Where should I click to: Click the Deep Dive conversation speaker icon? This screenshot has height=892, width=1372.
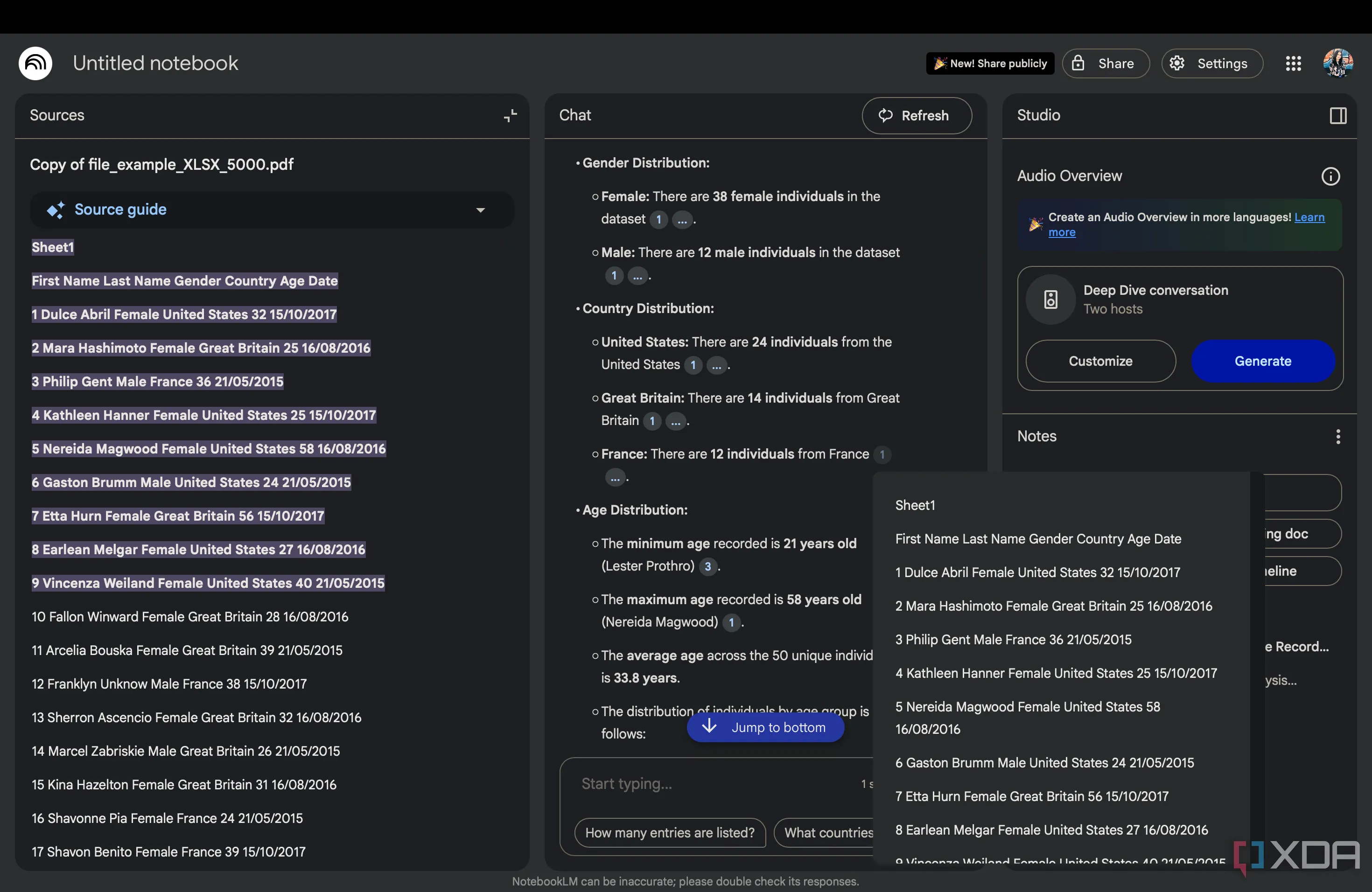[x=1050, y=300]
